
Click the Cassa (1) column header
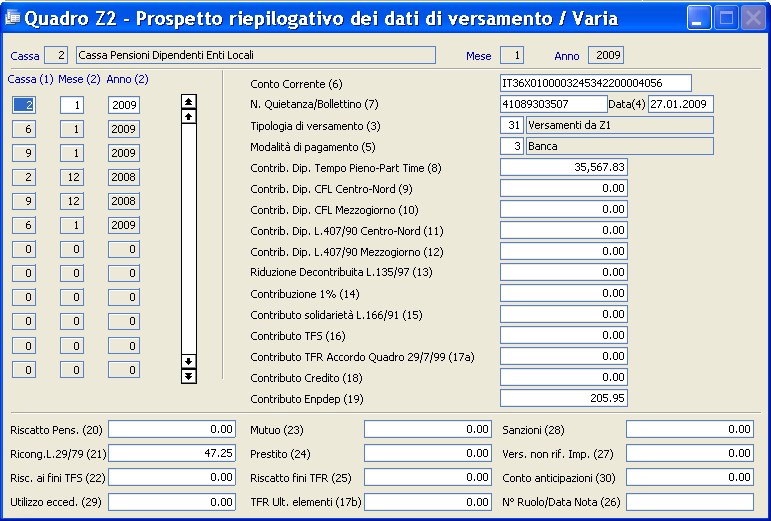coord(30,79)
